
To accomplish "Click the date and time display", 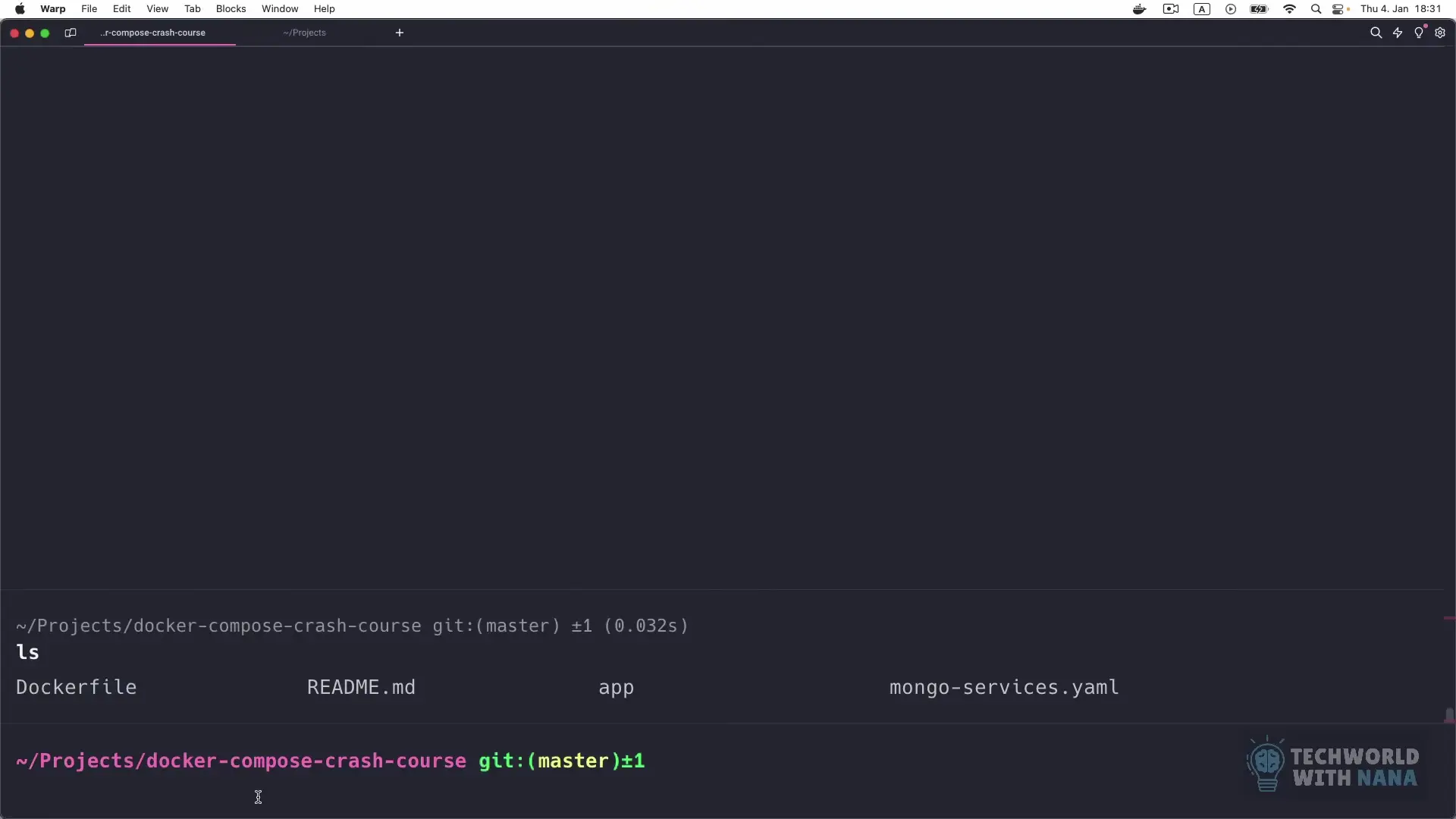I will tap(1401, 9).
